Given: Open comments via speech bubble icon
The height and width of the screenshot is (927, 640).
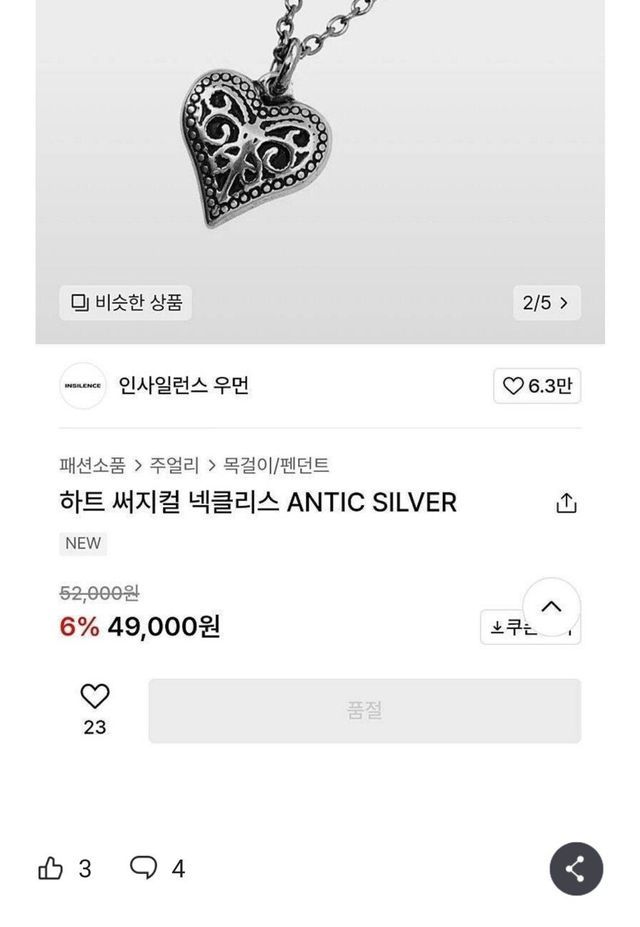Looking at the screenshot, I should click(144, 867).
